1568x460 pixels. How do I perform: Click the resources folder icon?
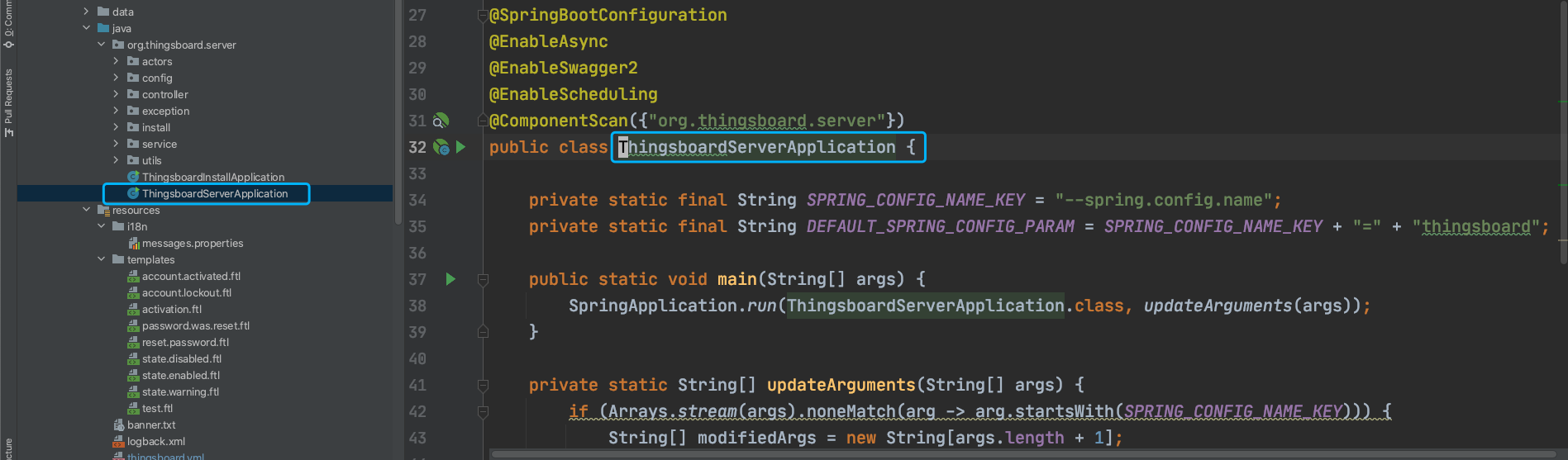tap(103, 210)
